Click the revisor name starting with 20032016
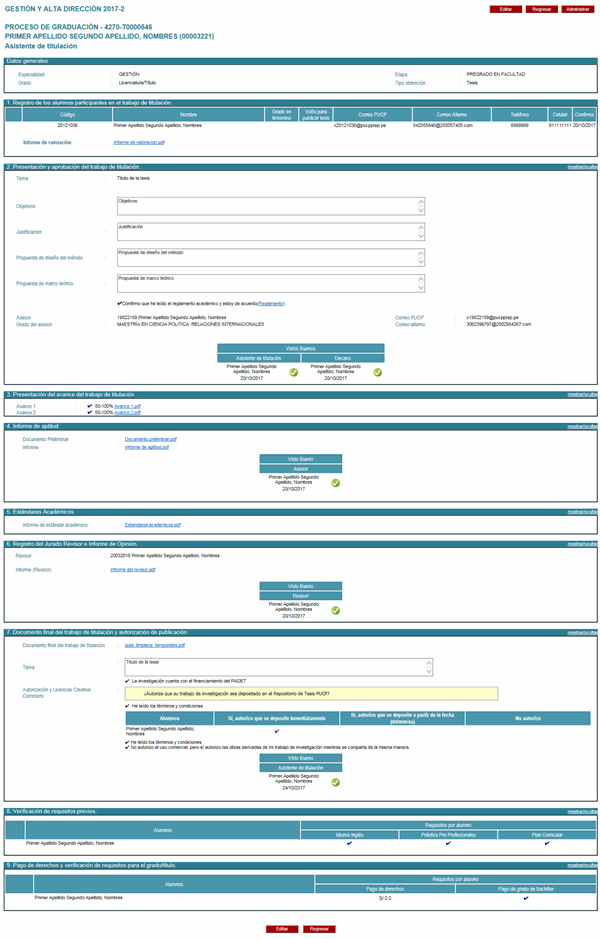This screenshot has height=939, width=600. coord(165,556)
